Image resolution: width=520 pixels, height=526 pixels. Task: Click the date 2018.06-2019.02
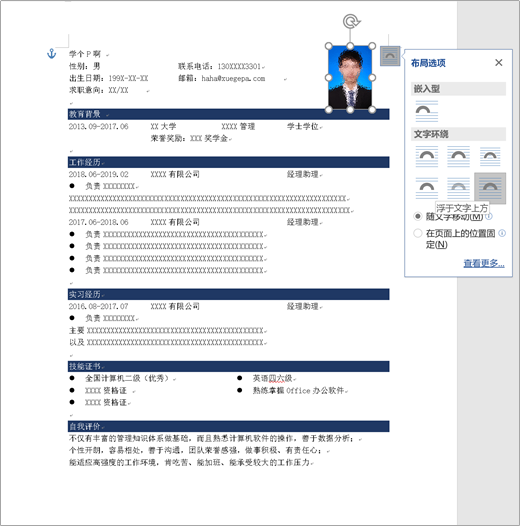98,174
